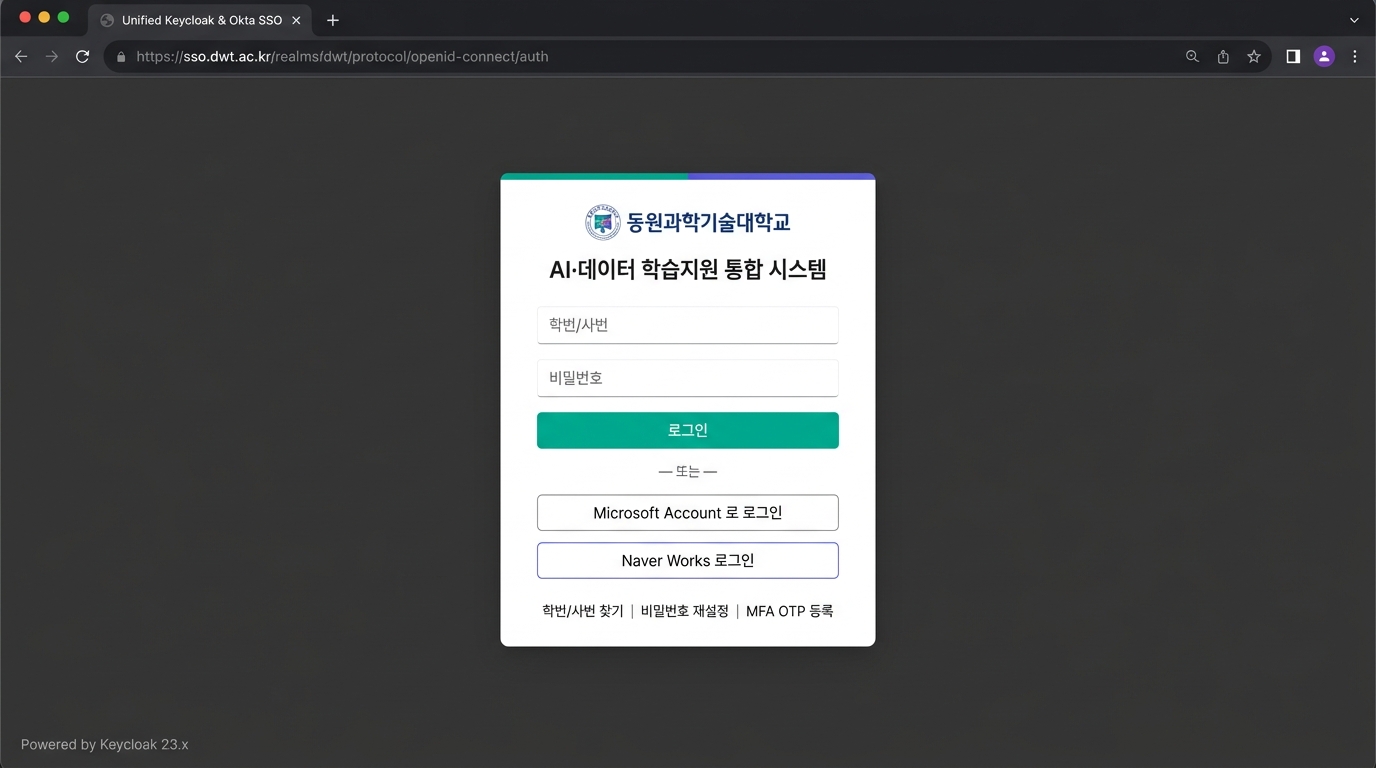The image size is (1376, 768).
Task: Click the 동원과학기술대학교 name text
Action: [709, 222]
